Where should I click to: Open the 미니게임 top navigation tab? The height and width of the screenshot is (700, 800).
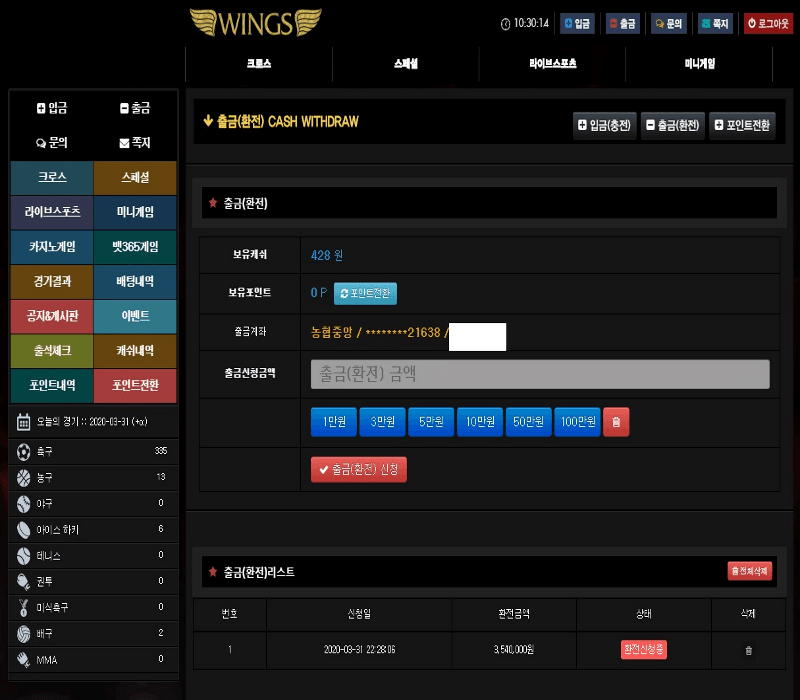pos(699,64)
